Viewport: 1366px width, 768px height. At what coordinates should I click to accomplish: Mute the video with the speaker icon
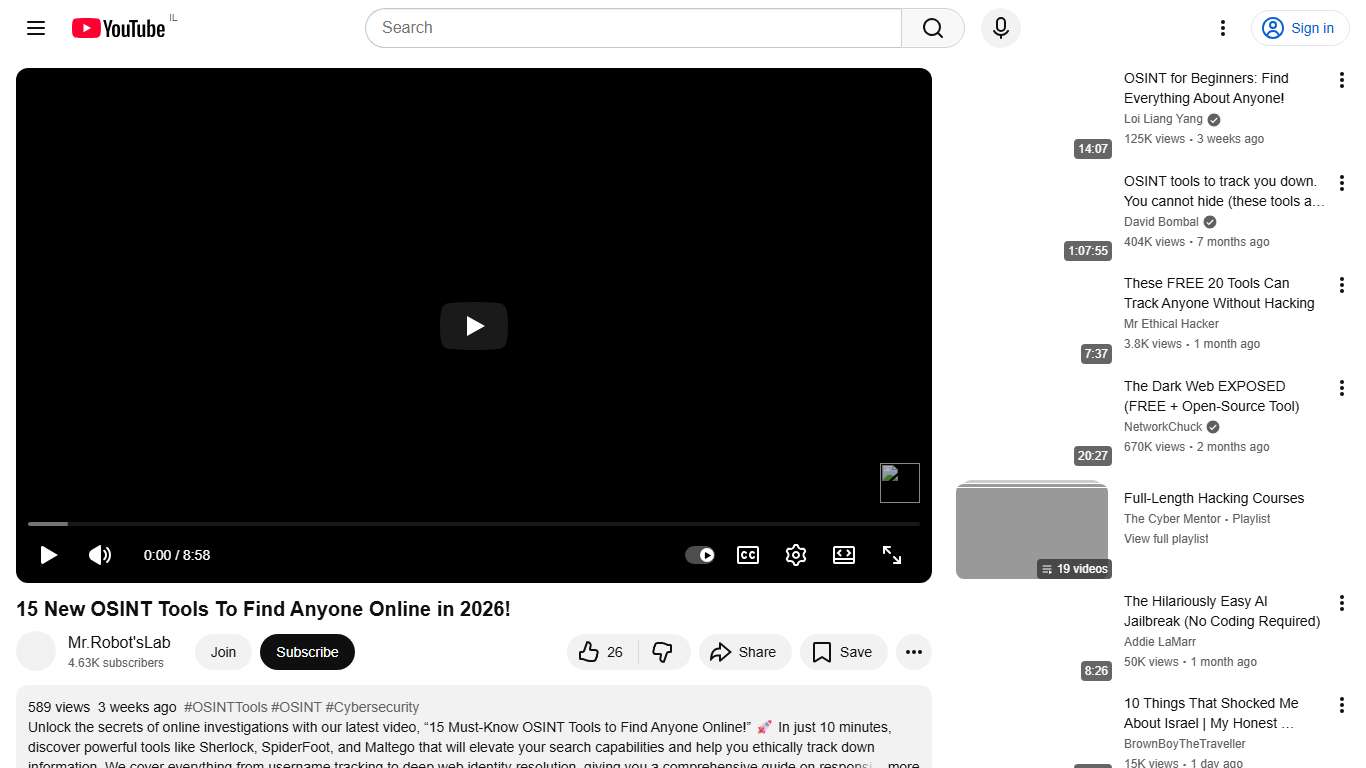click(x=100, y=555)
